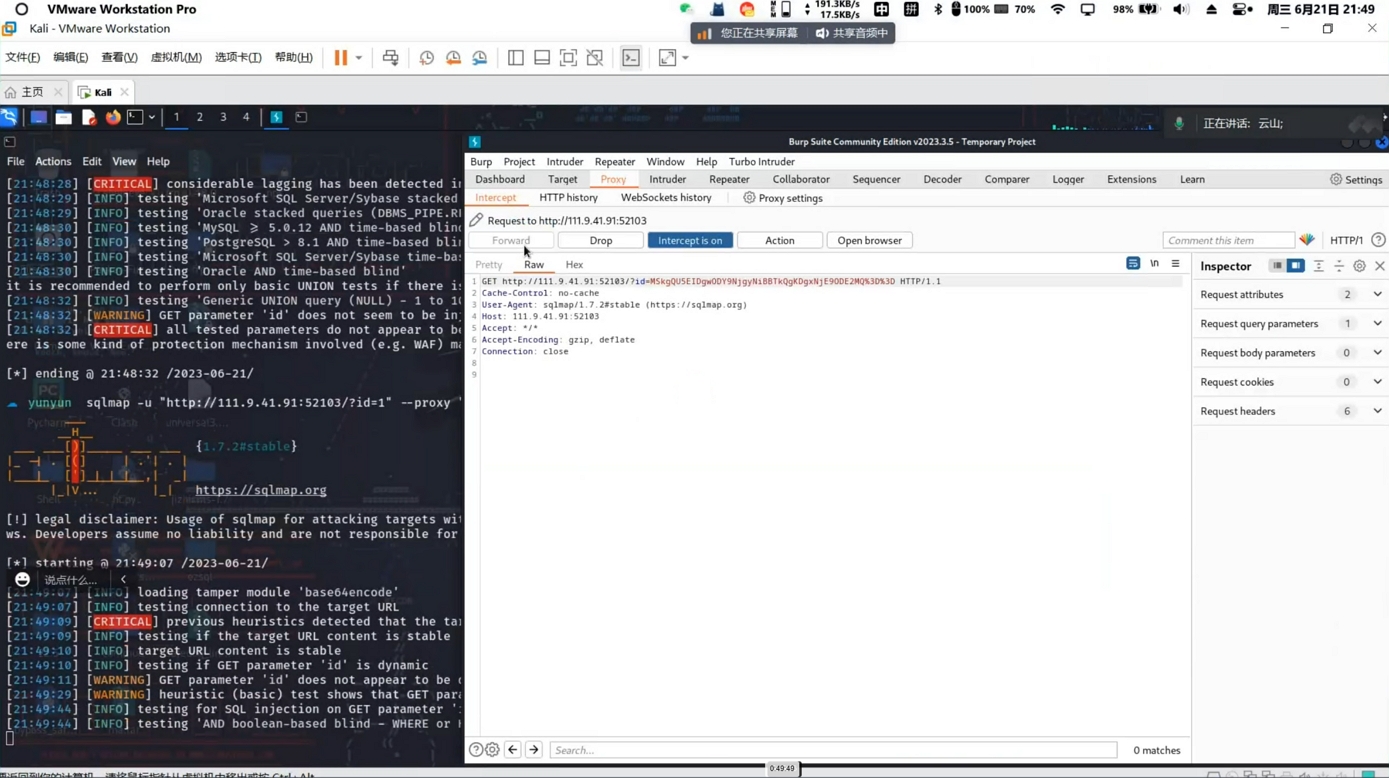Toggle the thumbnail bar icon in VMware
Screen dimensions: 1389x778
(x=542, y=58)
